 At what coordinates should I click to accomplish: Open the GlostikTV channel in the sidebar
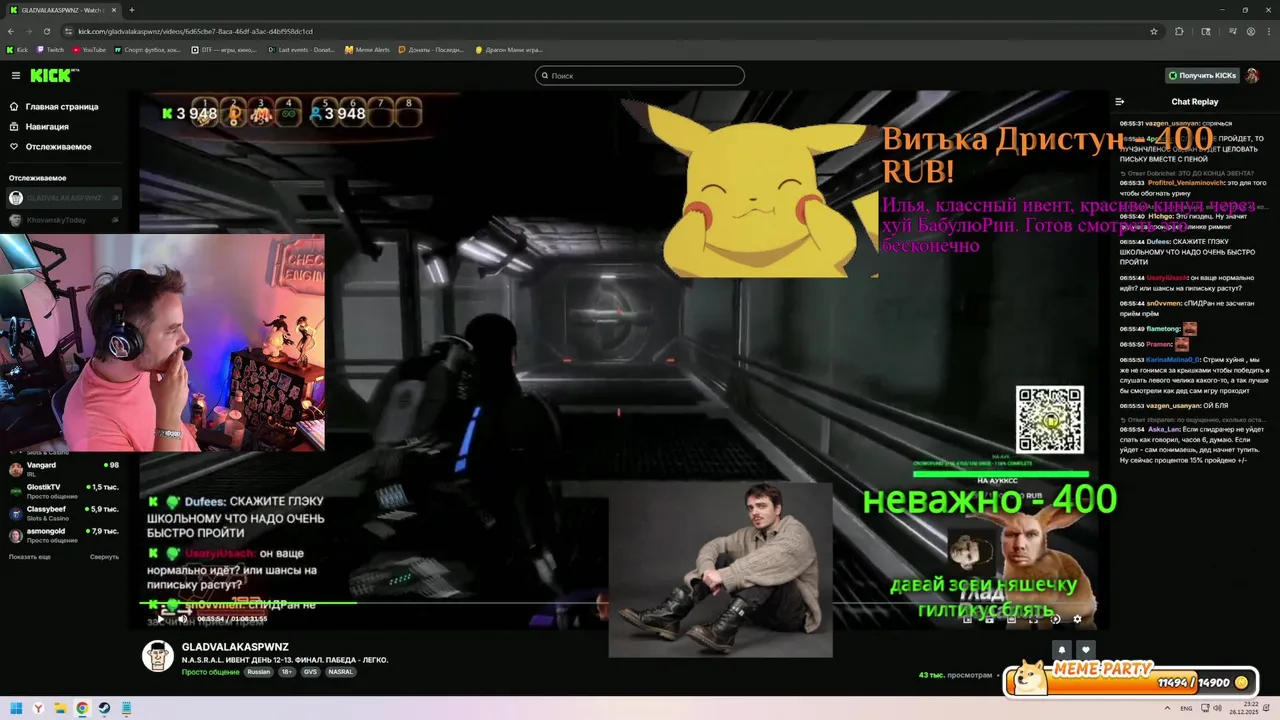coord(64,490)
